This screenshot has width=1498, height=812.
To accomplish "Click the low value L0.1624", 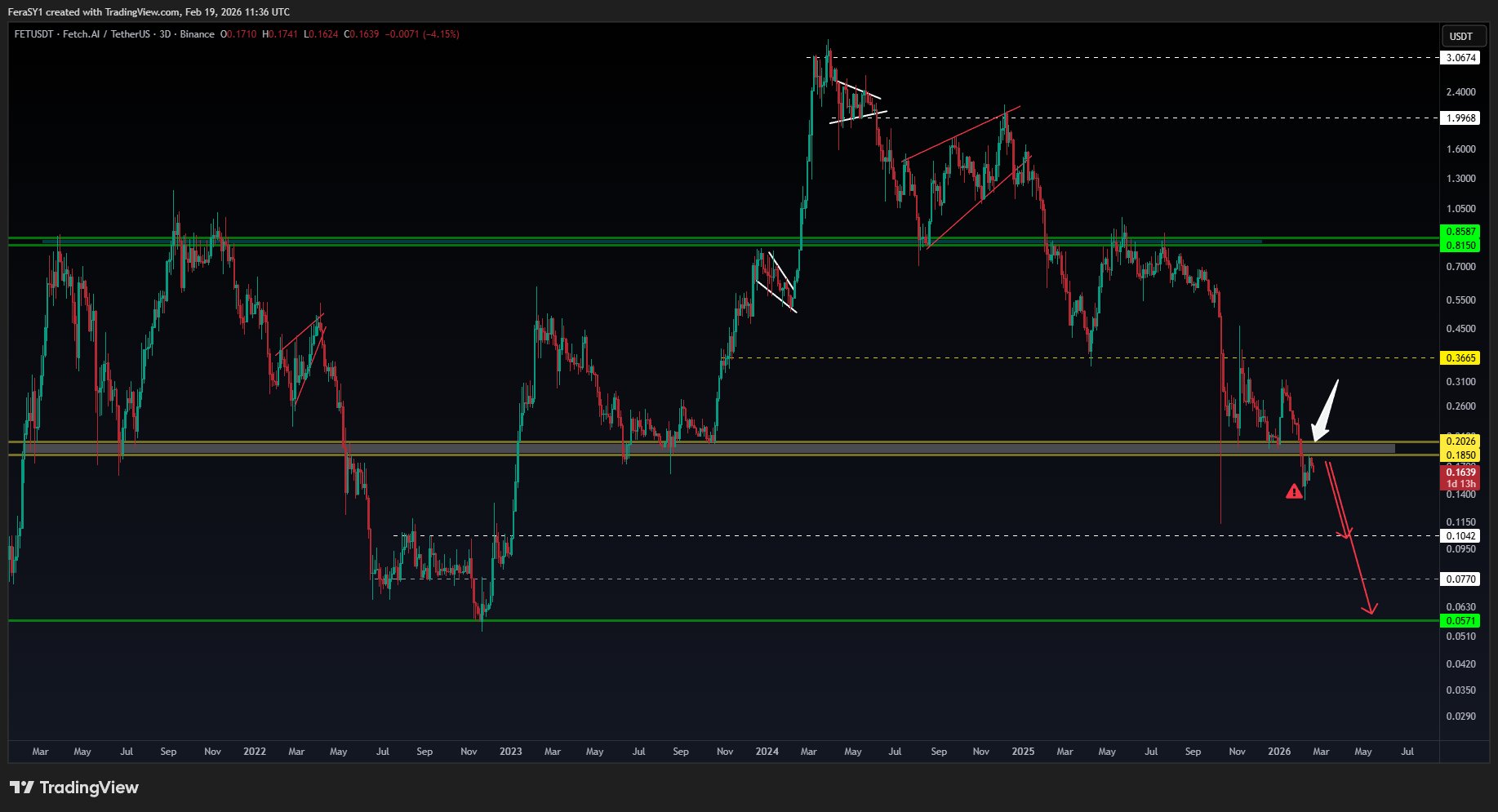I will pos(321,34).
